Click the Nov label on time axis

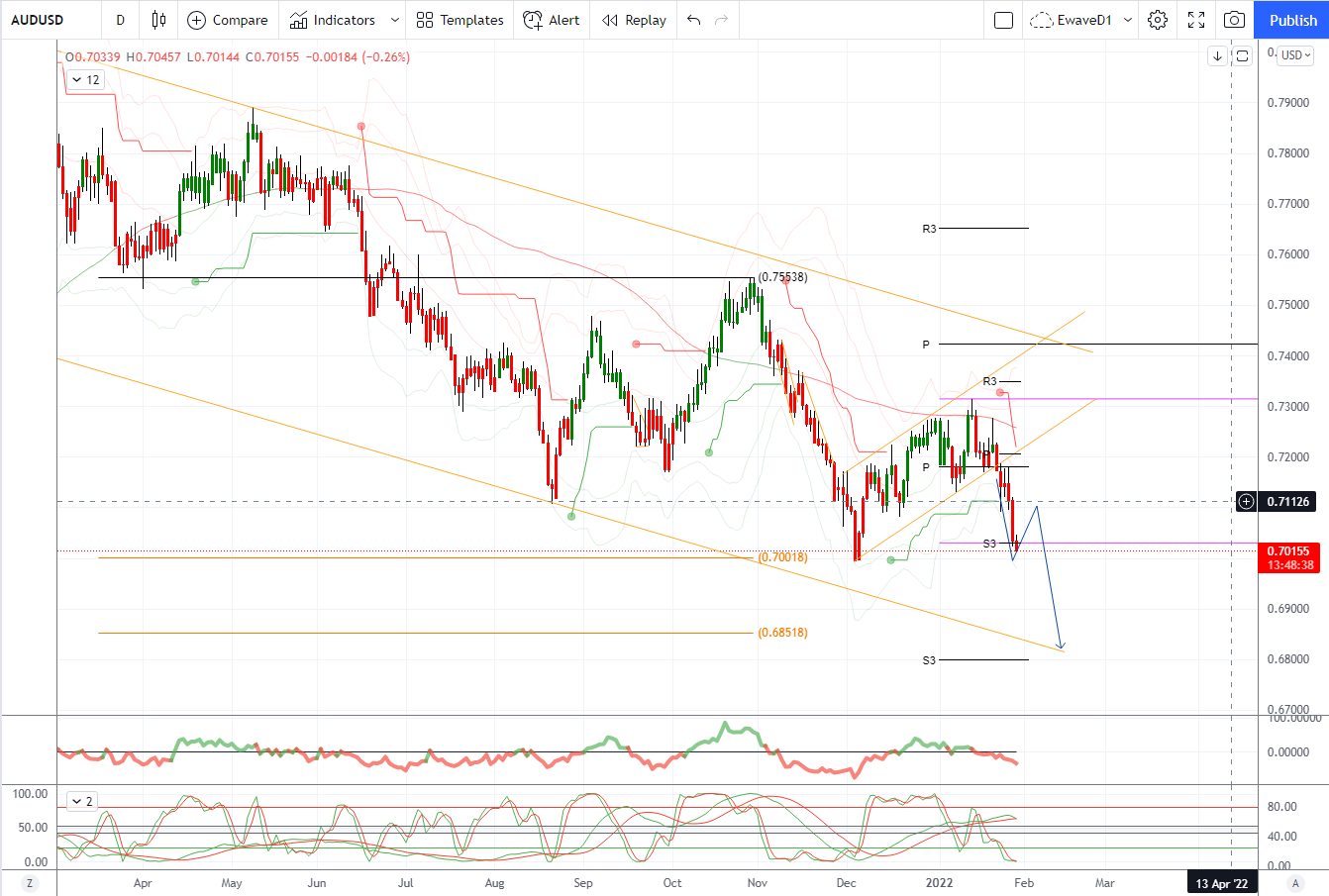tap(758, 883)
